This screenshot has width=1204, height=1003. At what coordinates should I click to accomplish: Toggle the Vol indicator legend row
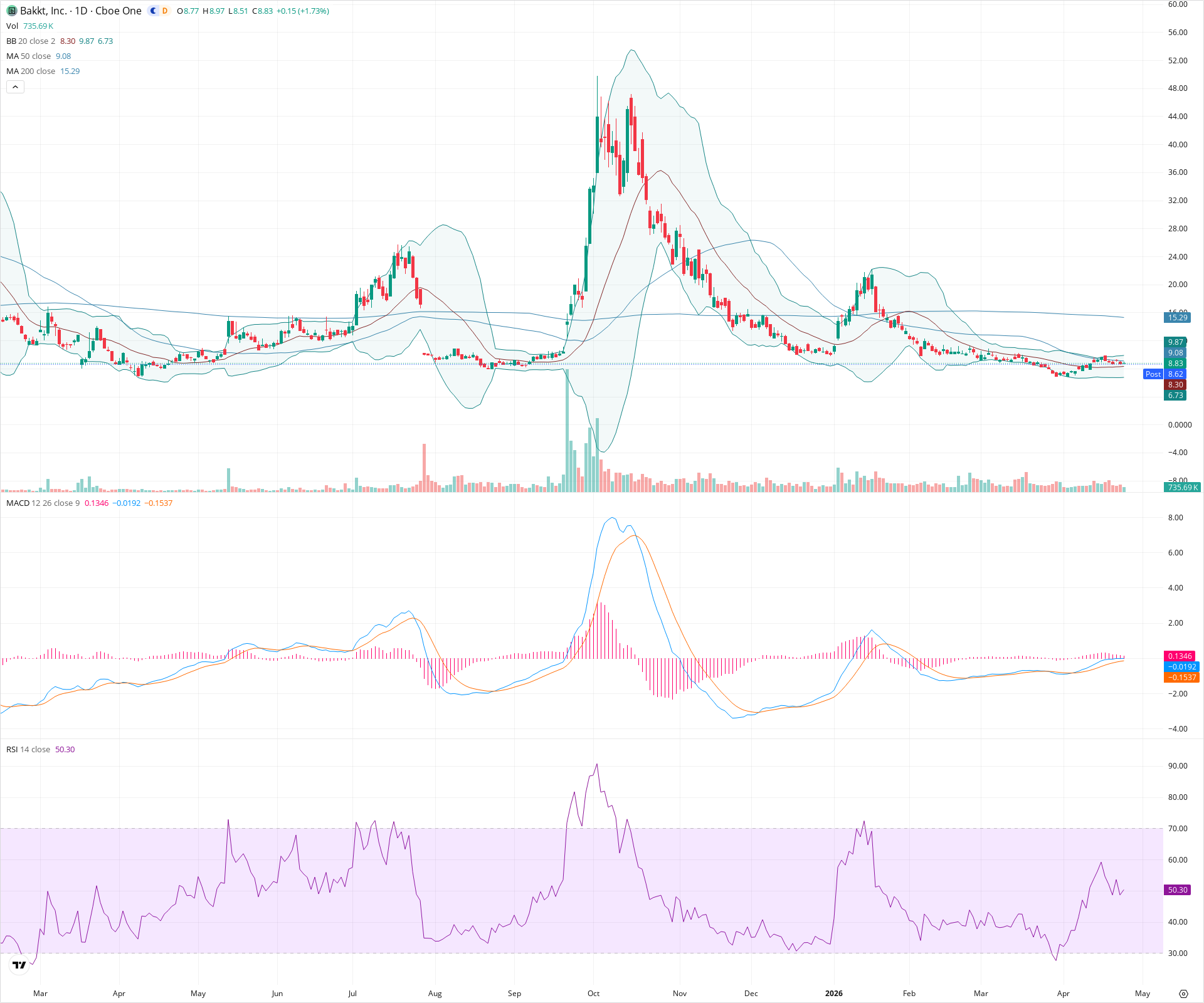[x=11, y=26]
